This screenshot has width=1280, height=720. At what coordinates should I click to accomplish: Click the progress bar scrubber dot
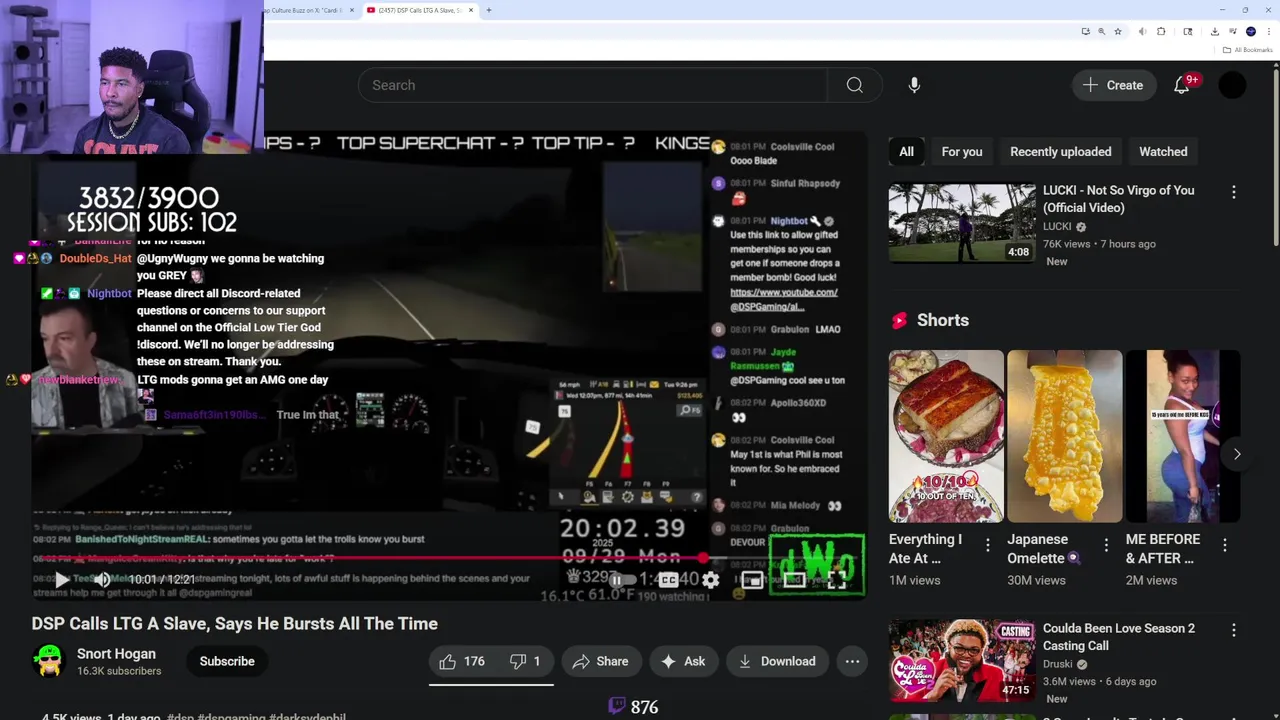coord(704,558)
